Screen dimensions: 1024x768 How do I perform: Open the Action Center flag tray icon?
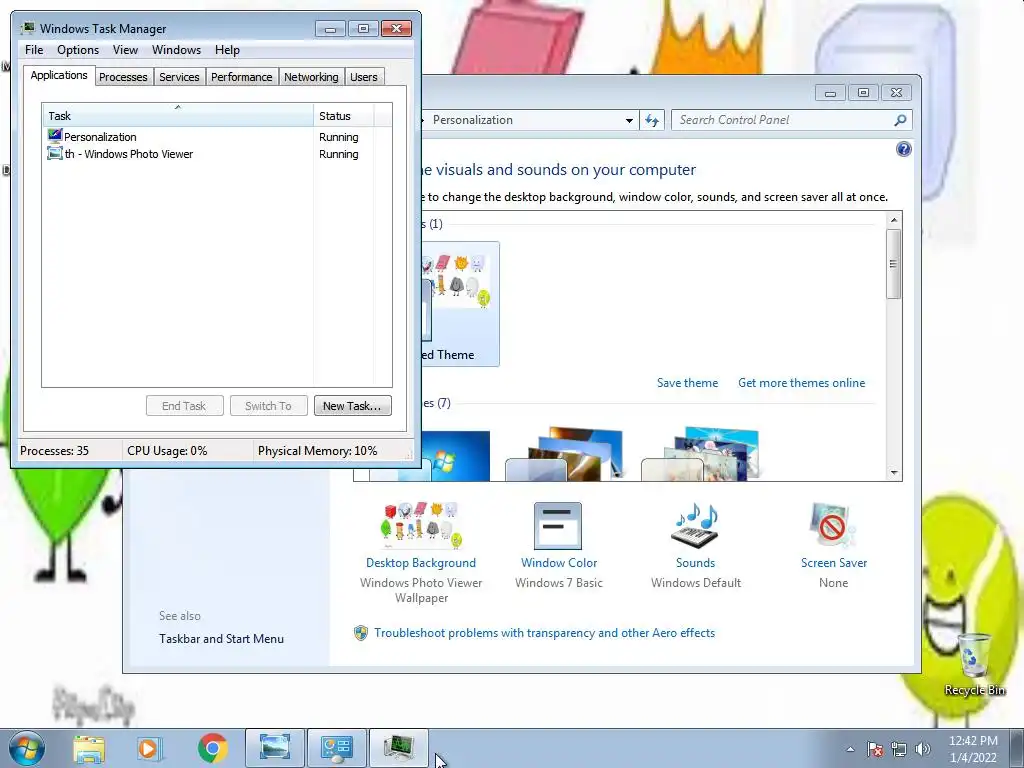(x=875, y=749)
